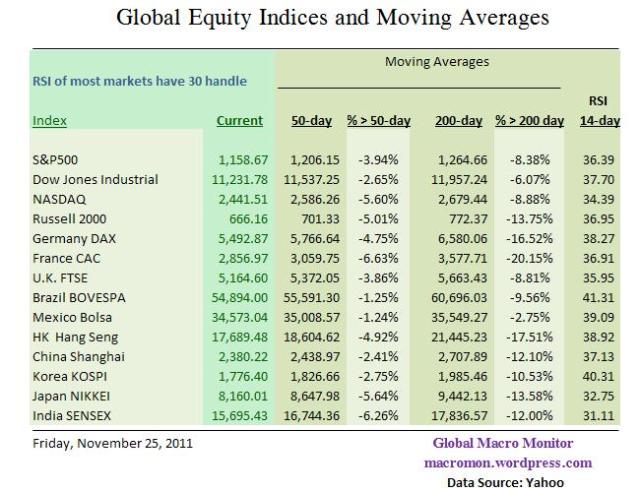The image size is (640, 492).
Task: Select the 200-day column header
Action: pyautogui.click(x=459, y=121)
